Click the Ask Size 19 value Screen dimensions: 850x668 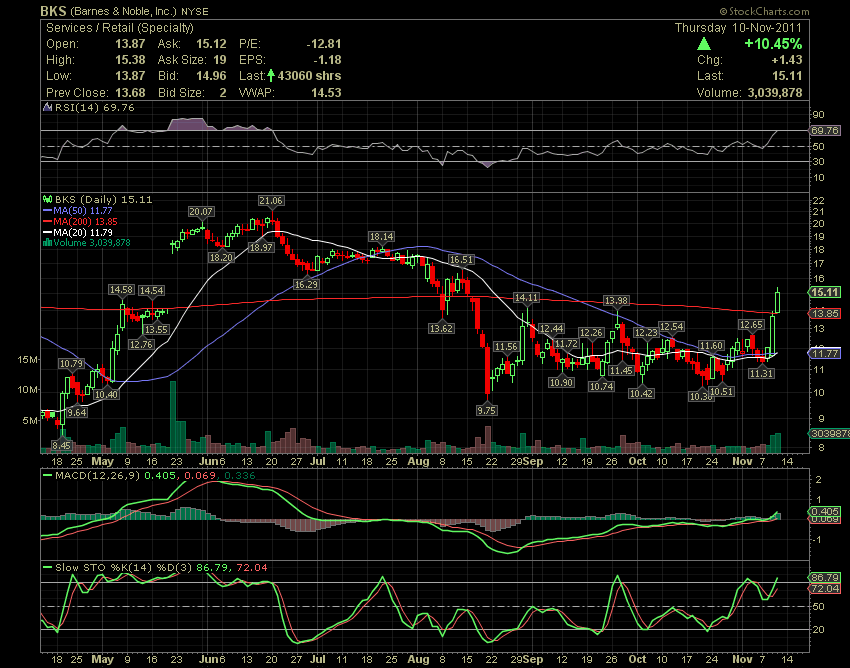tap(220, 60)
